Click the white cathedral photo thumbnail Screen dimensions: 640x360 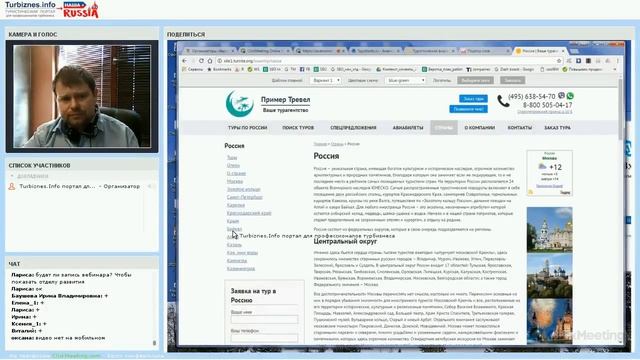549,230
